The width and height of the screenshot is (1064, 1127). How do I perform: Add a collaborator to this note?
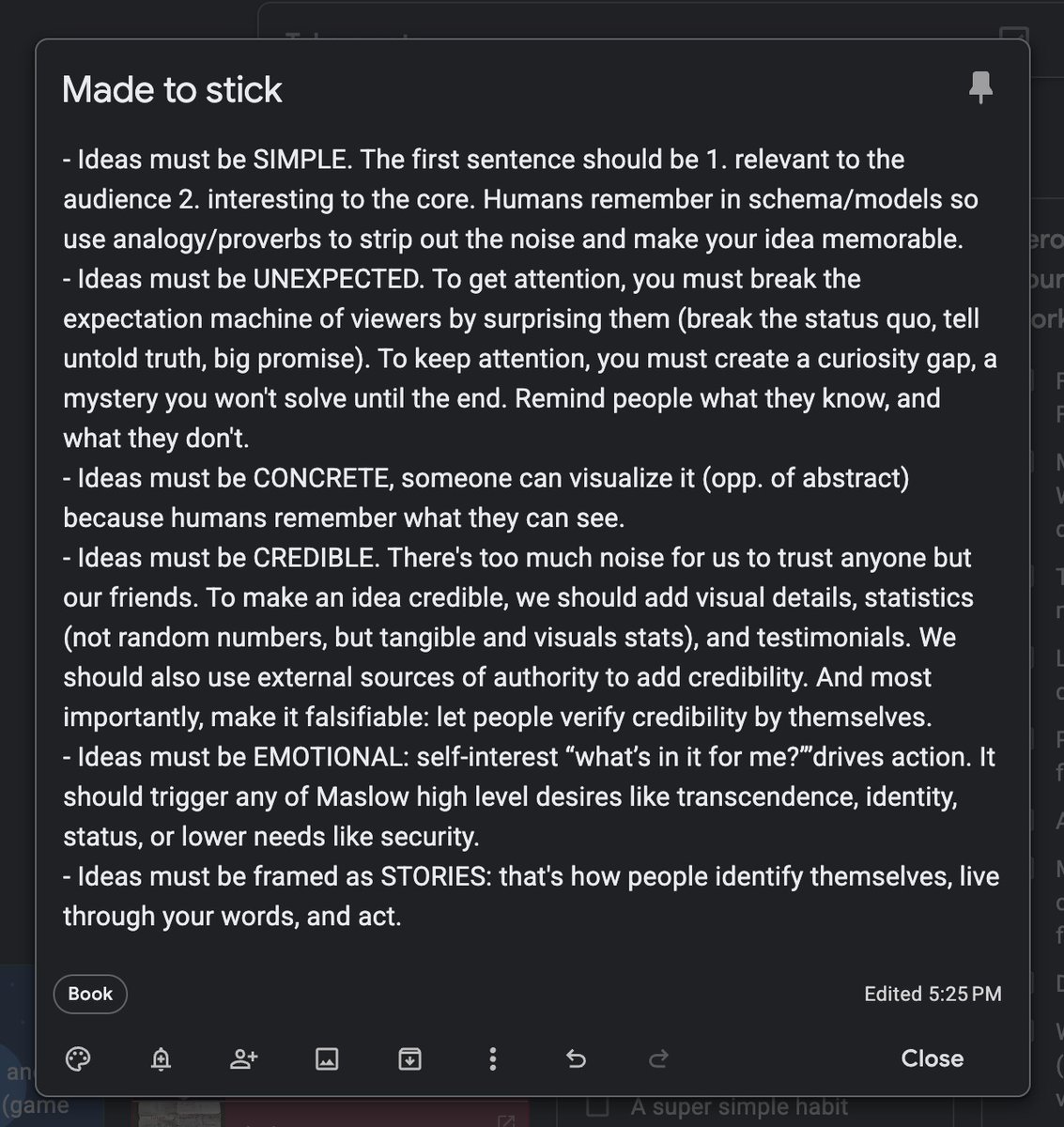tap(243, 1059)
